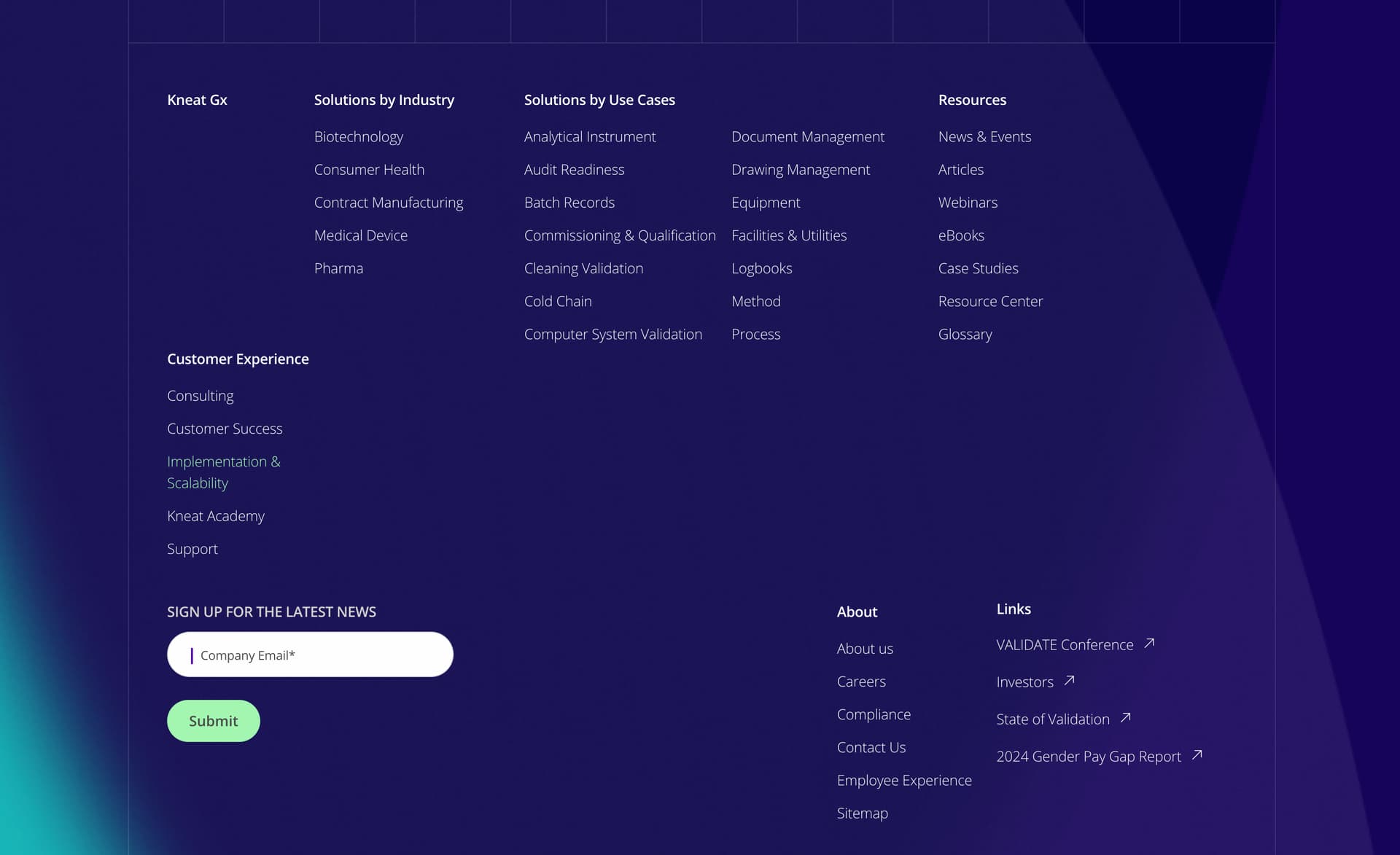This screenshot has width=1400, height=855.
Task: View the Sitemap
Action: coord(863,813)
